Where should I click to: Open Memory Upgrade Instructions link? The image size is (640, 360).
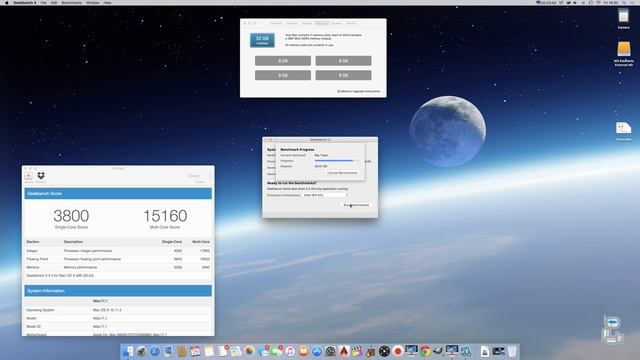coord(359,91)
